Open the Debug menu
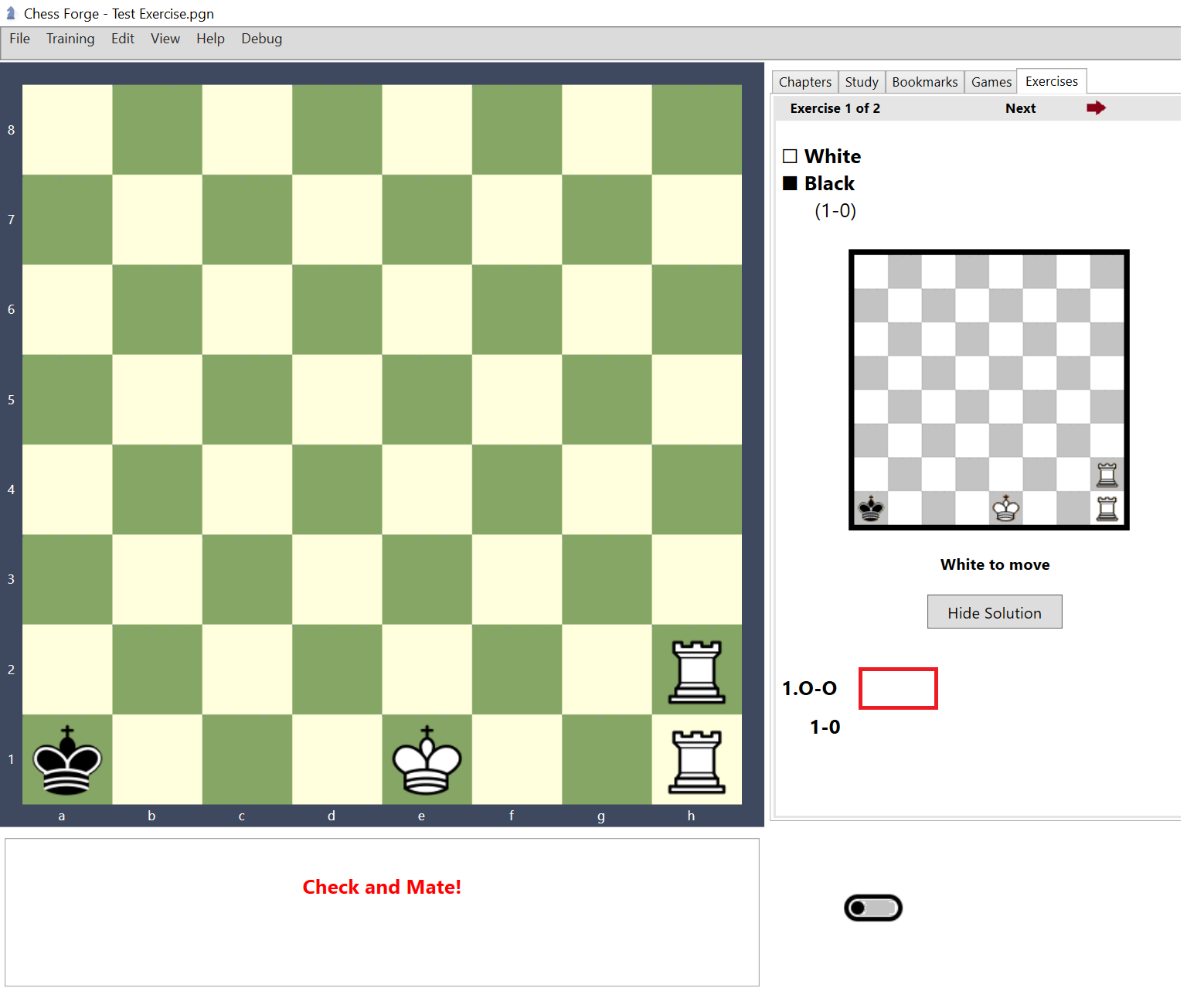1204x1002 pixels. pos(262,39)
